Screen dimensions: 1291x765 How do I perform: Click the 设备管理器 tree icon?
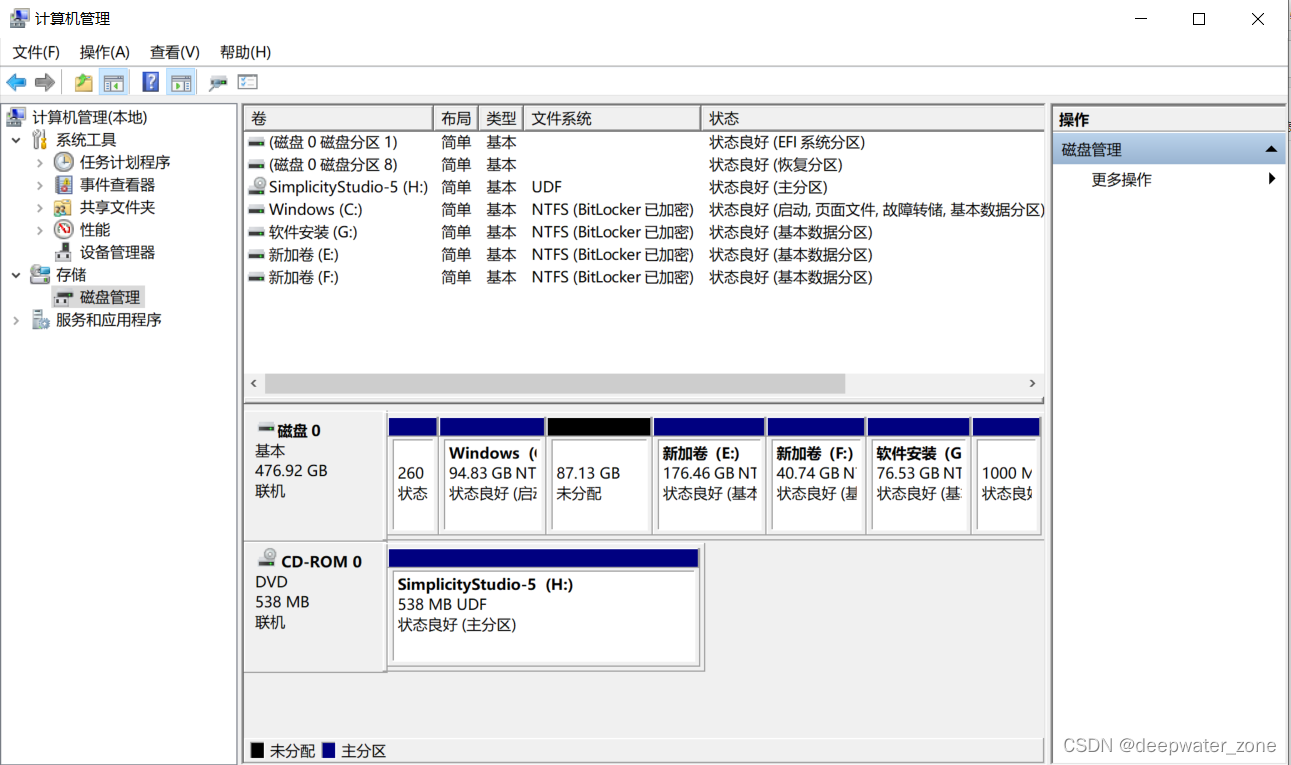(64, 252)
